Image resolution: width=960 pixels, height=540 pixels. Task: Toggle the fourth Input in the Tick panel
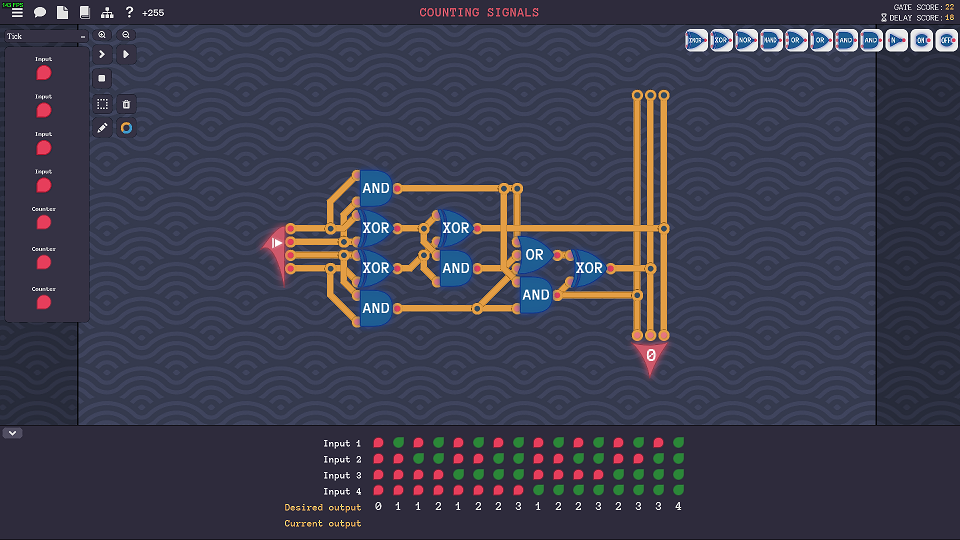[x=44, y=186]
